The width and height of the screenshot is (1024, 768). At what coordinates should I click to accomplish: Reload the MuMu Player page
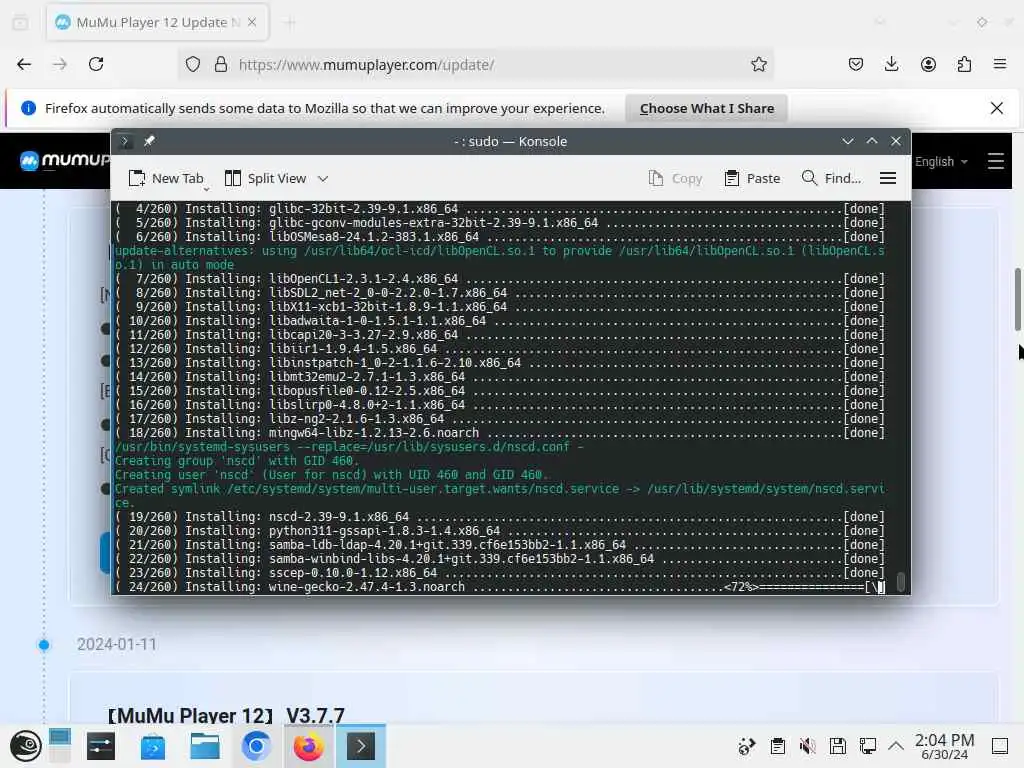(x=96, y=64)
